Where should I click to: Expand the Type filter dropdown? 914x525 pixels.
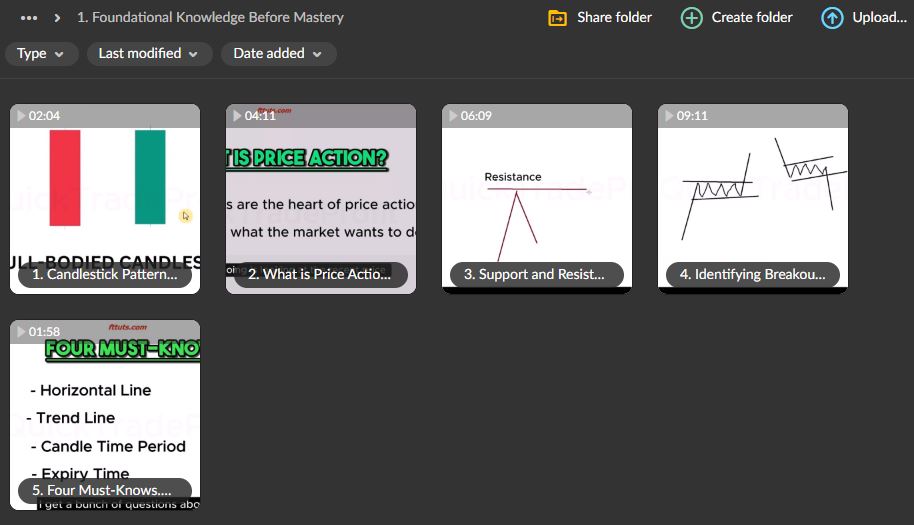pos(41,54)
